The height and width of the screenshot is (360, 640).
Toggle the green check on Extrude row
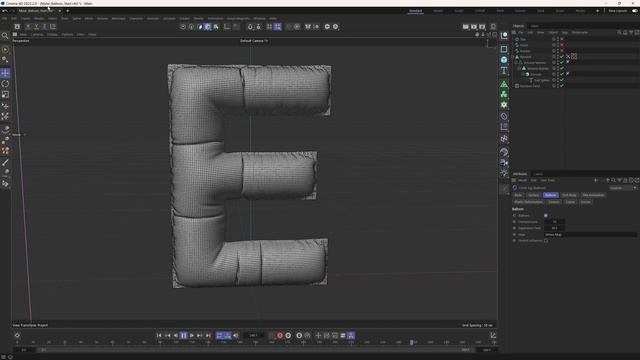(x=562, y=74)
